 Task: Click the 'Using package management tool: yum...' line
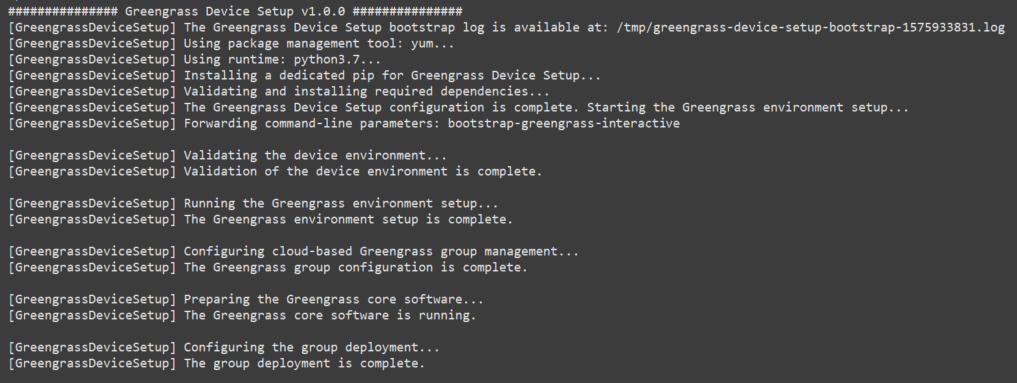pyautogui.click(x=232, y=43)
